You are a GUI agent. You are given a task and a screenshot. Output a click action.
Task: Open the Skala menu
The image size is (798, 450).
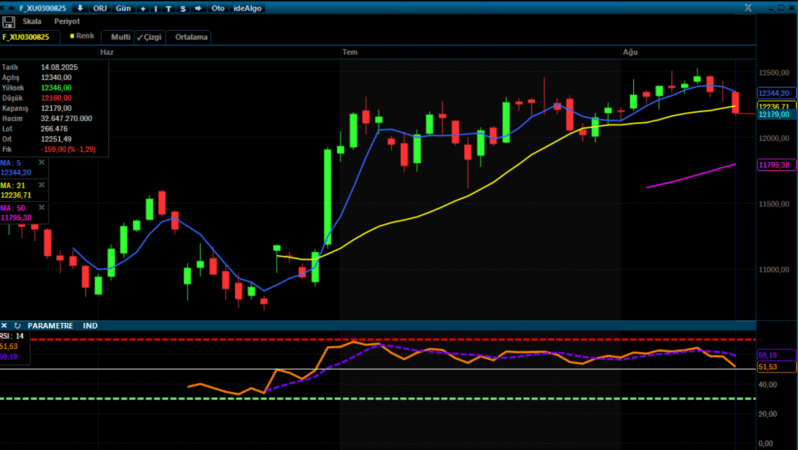[x=32, y=20]
